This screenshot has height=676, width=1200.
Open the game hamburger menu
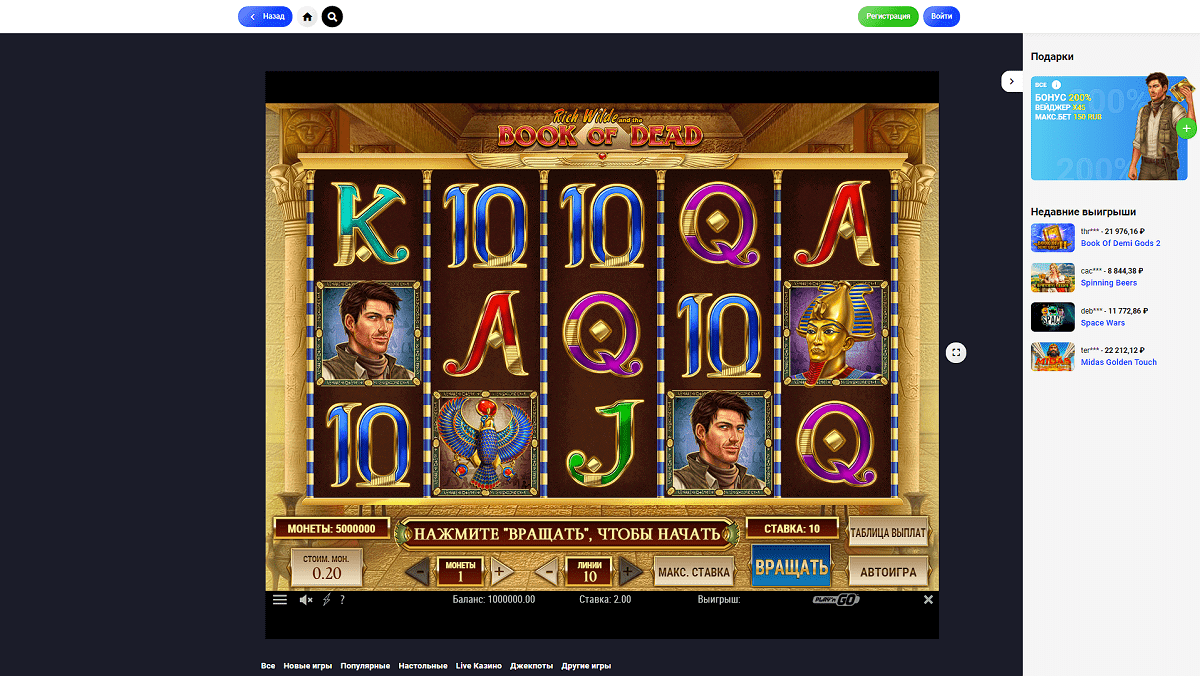[x=280, y=600]
